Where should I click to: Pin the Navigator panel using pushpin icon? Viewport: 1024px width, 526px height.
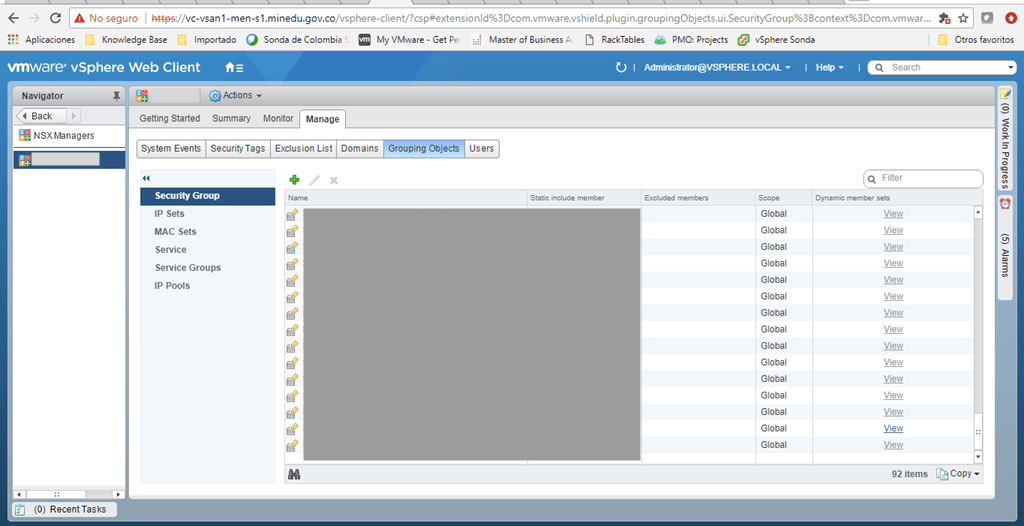point(116,96)
